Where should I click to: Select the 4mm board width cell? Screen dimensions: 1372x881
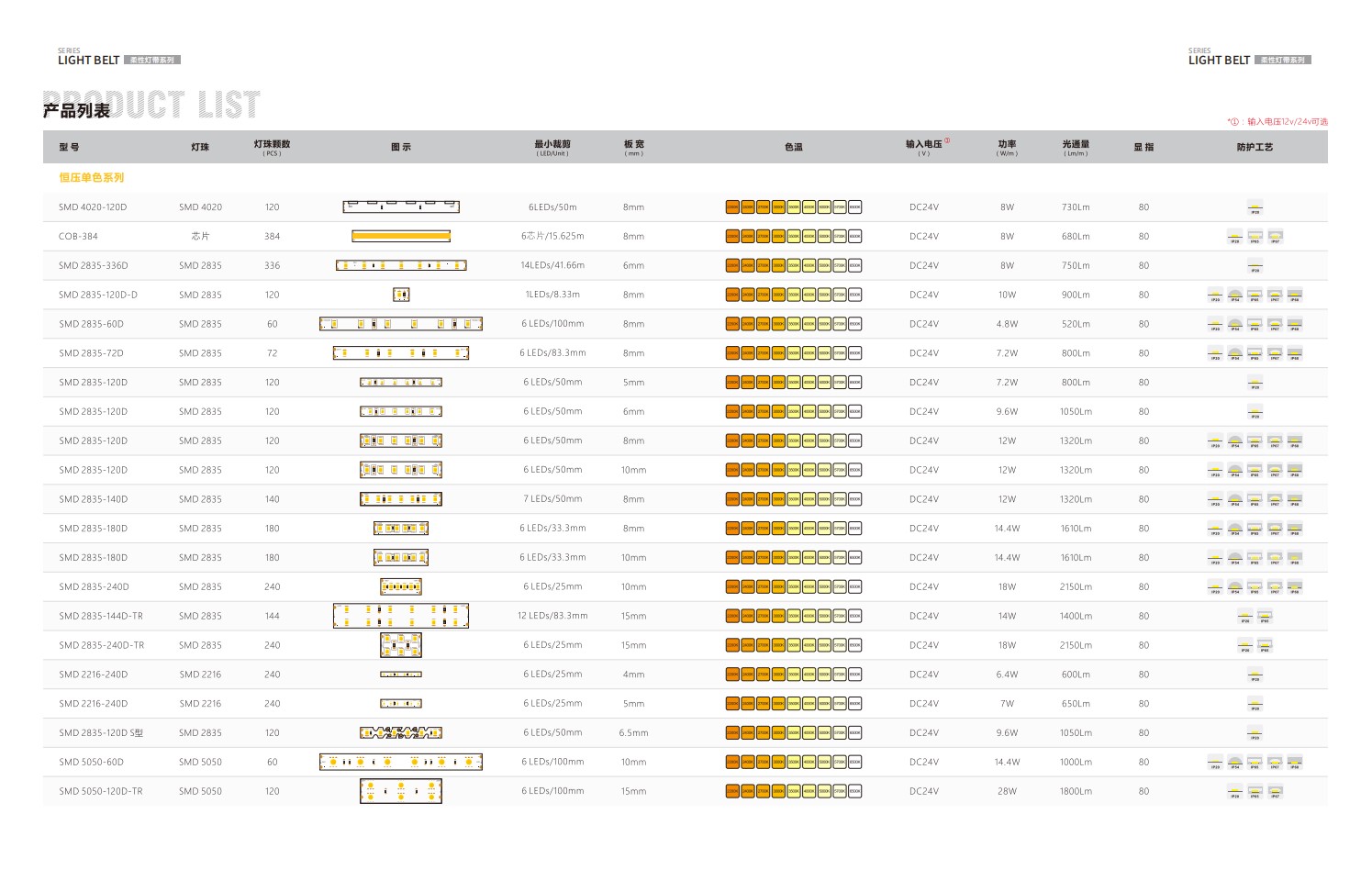[633, 675]
